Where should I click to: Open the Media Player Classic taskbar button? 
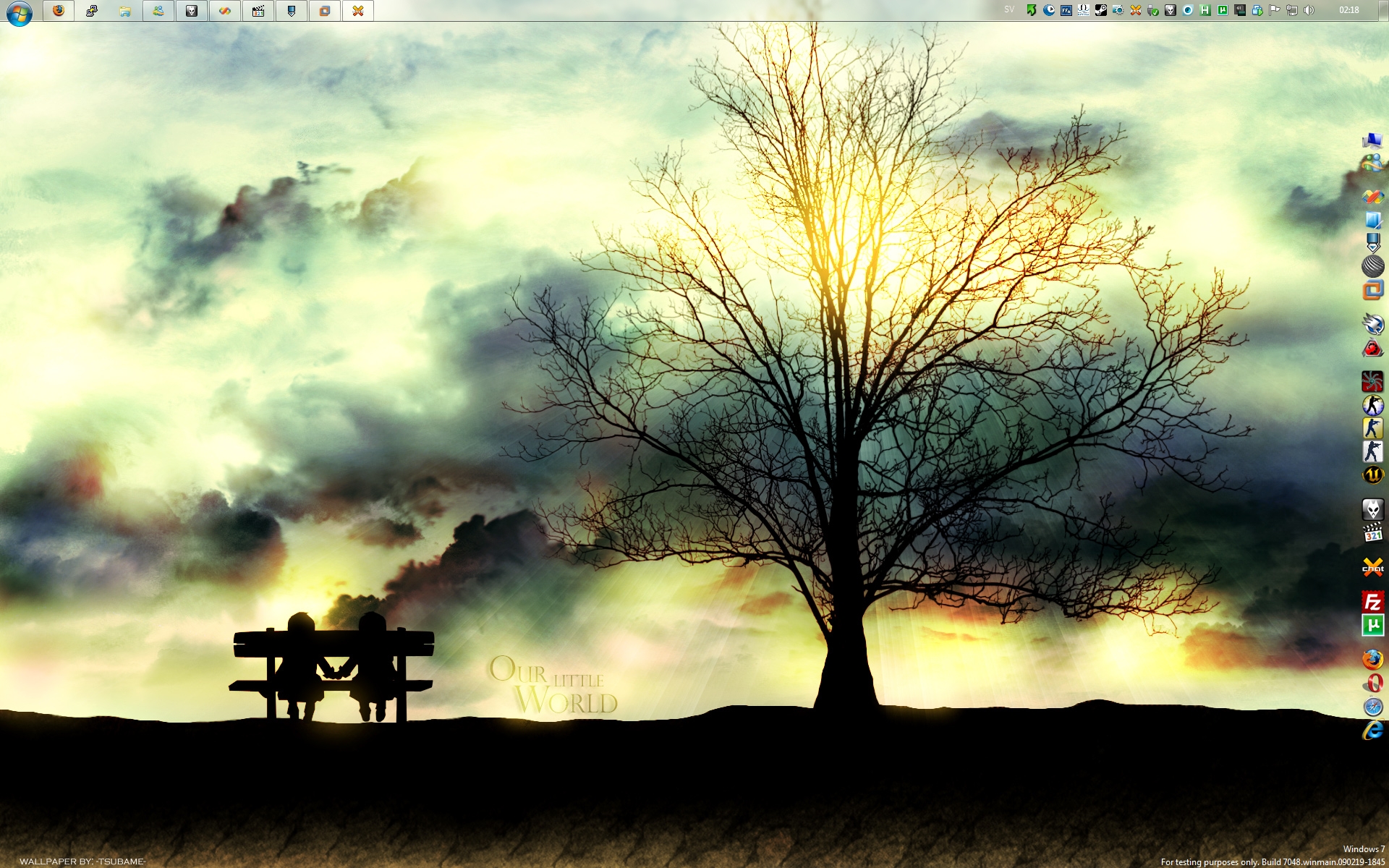258,11
